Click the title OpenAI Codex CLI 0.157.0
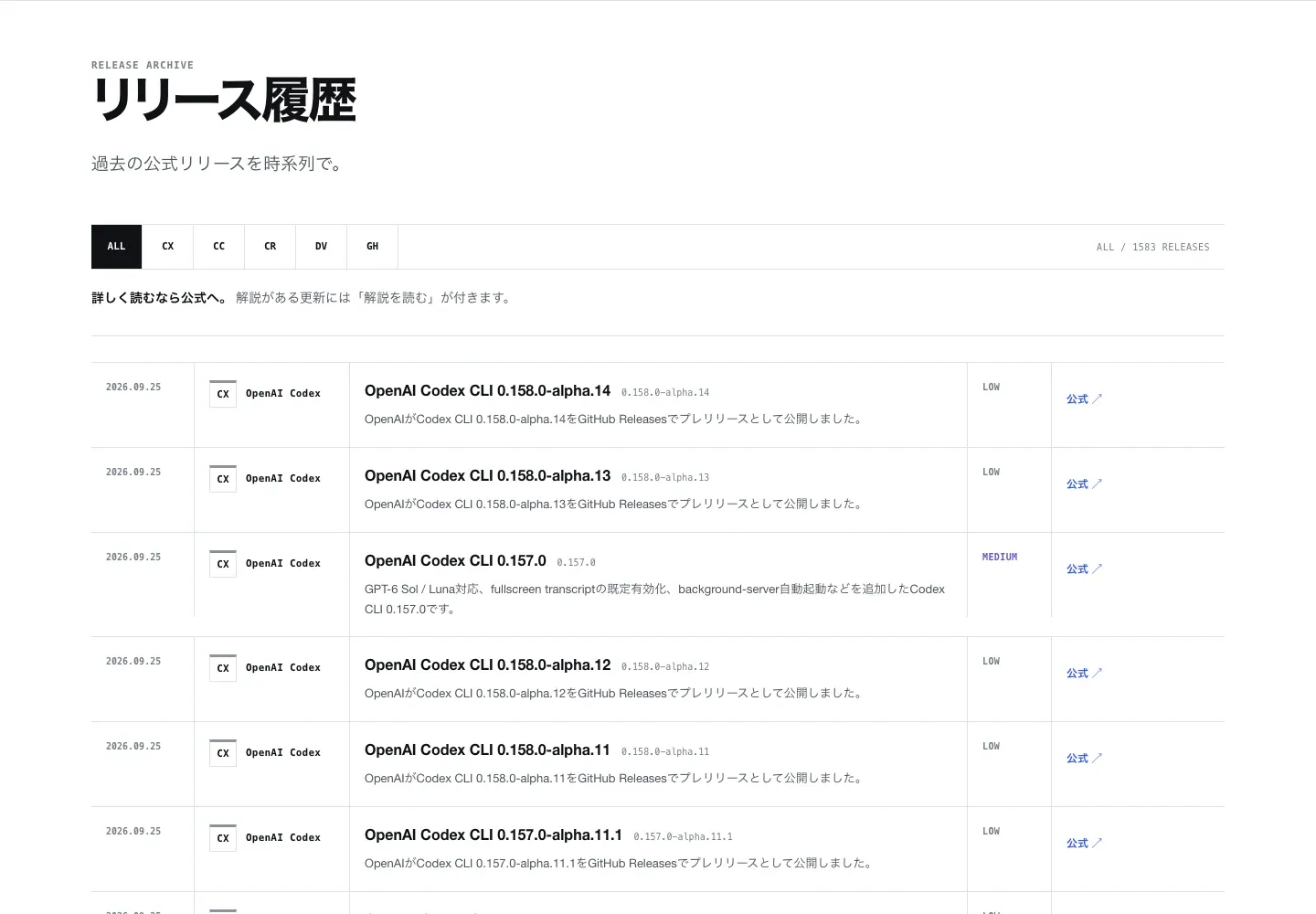Image resolution: width=1316 pixels, height=914 pixels. coord(455,561)
